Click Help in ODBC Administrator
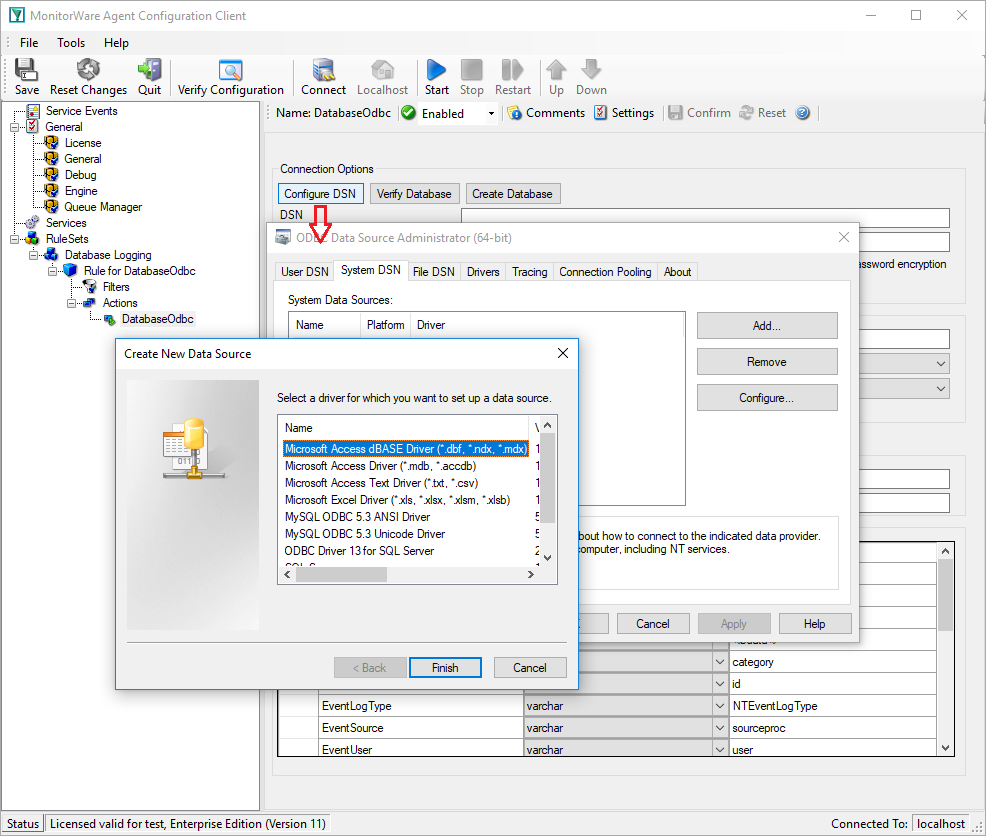Viewport: 986px width, 836px height. click(814, 623)
